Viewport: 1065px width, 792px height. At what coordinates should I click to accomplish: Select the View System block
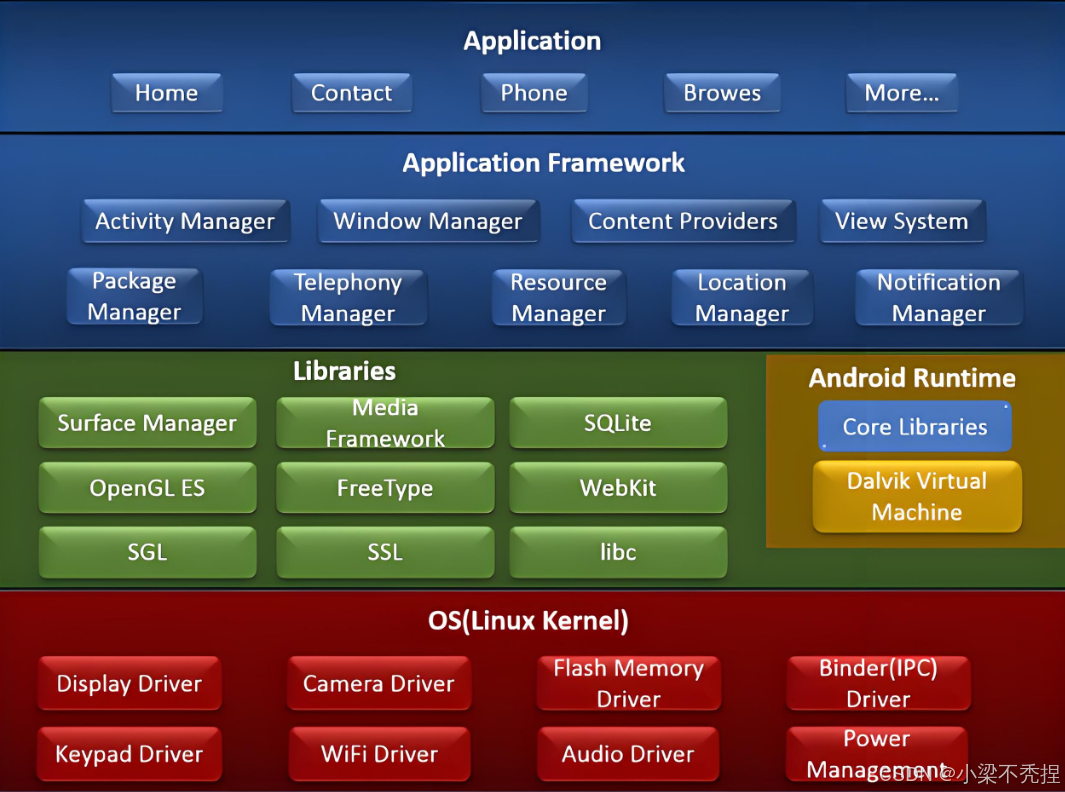(x=902, y=221)
